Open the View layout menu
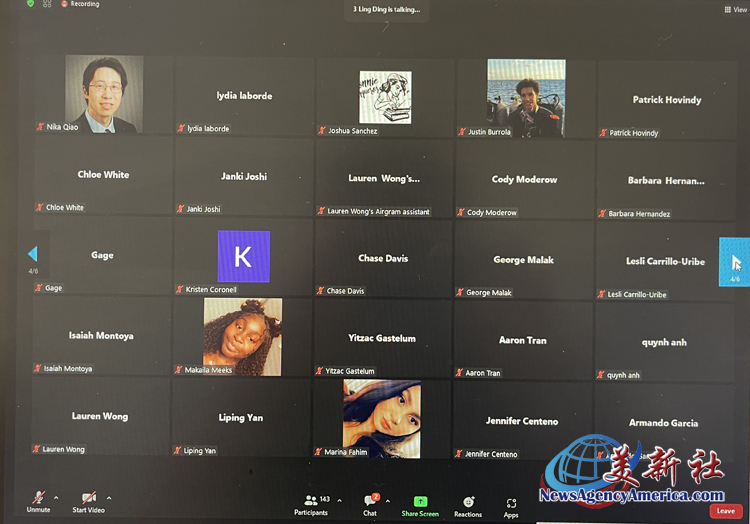Screen dimensions: 750x524 (736, 9)
